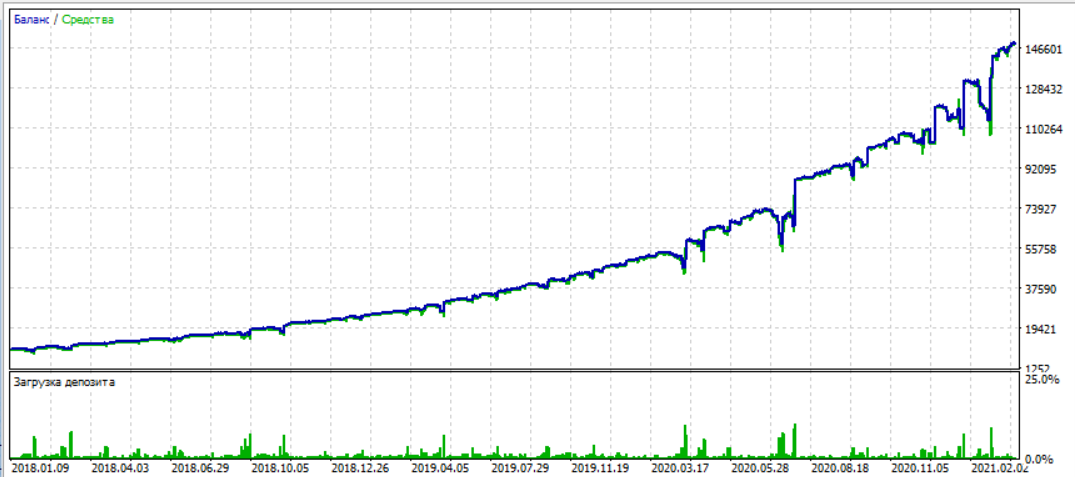Click the green Средства legend label
Screen dimensions: 1075x477
click(x=88, y=20)
